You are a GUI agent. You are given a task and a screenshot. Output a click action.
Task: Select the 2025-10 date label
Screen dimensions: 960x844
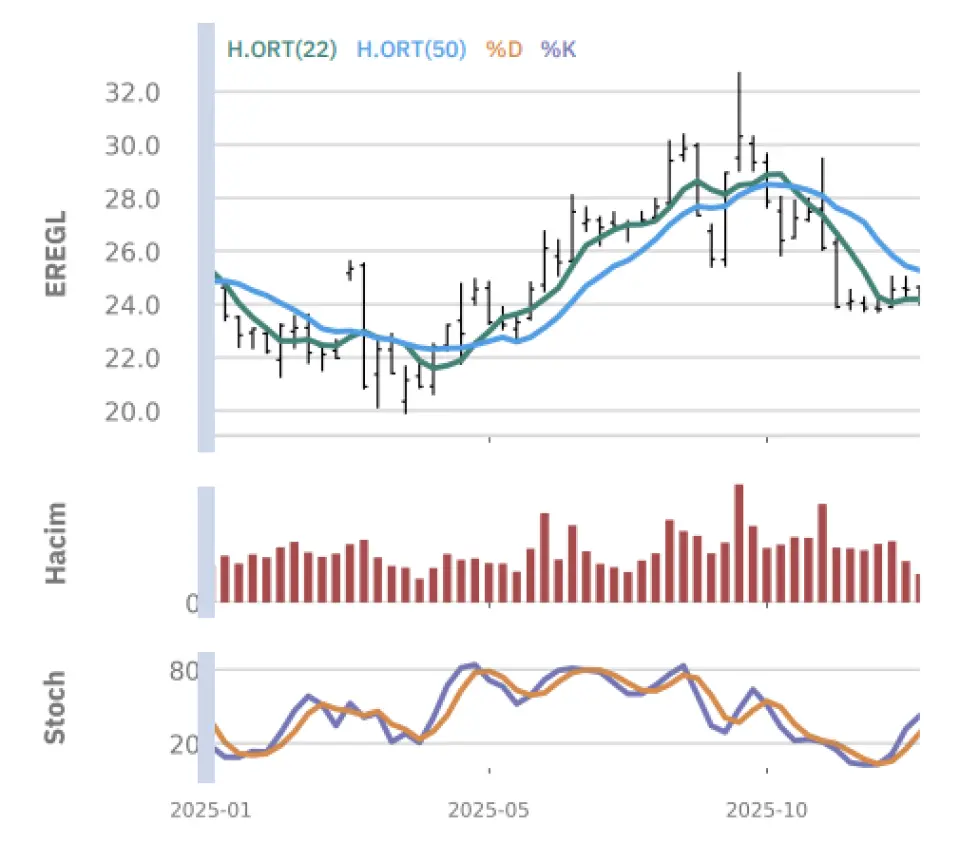[767, 810]
